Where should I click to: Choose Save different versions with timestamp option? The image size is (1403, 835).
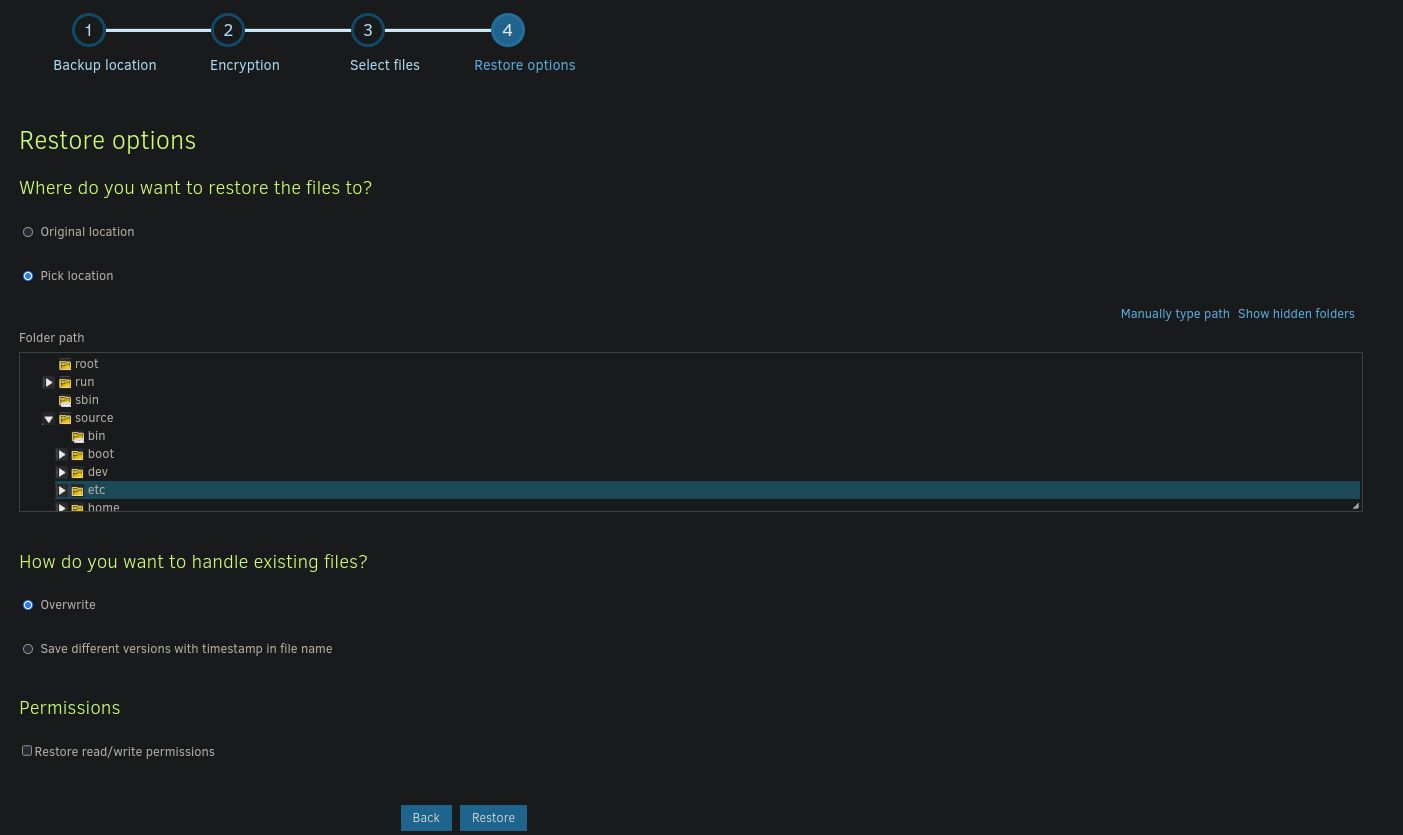(28, 649)
